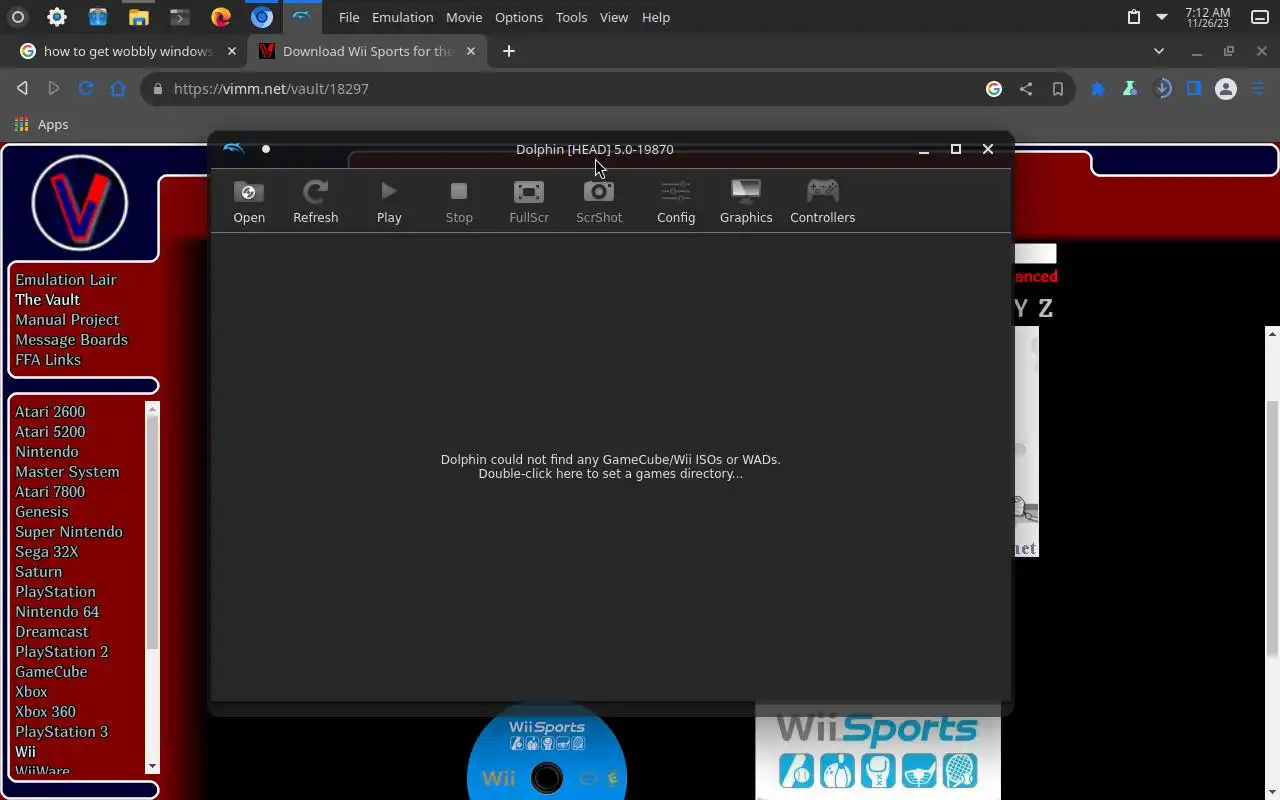Screen dimensions: 1280x800
Task: Click the clock showing 7:12 AM
Action: [1207, 18]
